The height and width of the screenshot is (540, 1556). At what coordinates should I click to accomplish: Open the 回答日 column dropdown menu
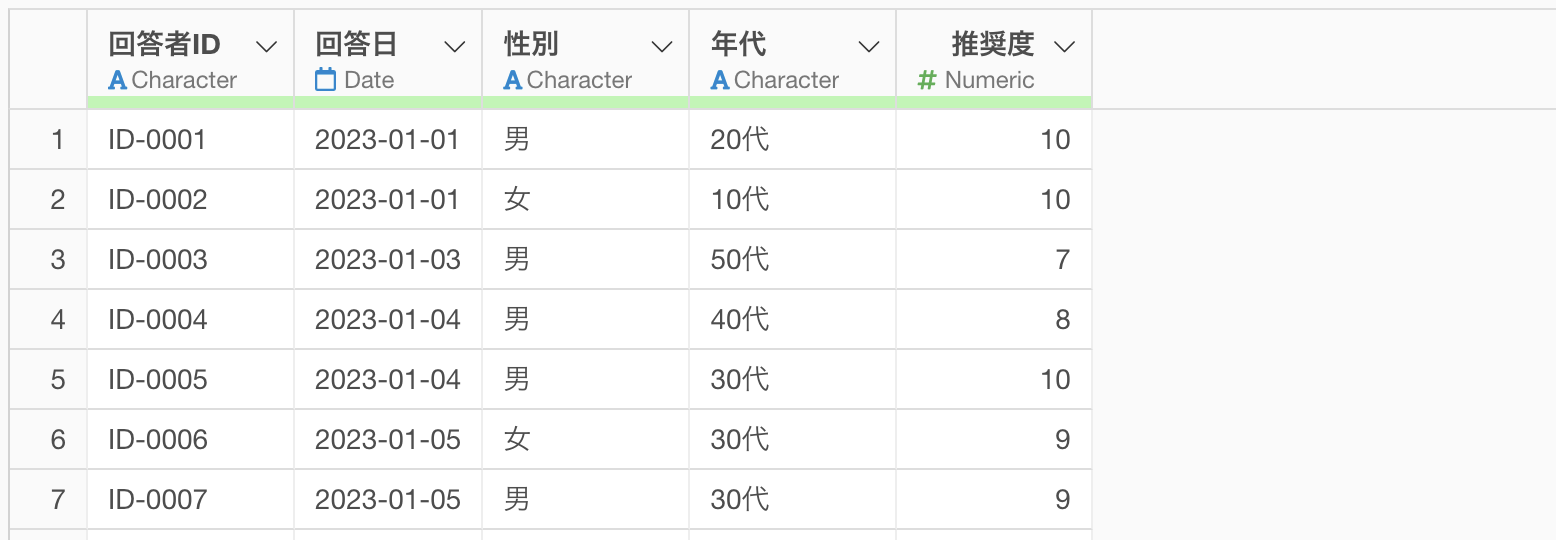point(454,46)
